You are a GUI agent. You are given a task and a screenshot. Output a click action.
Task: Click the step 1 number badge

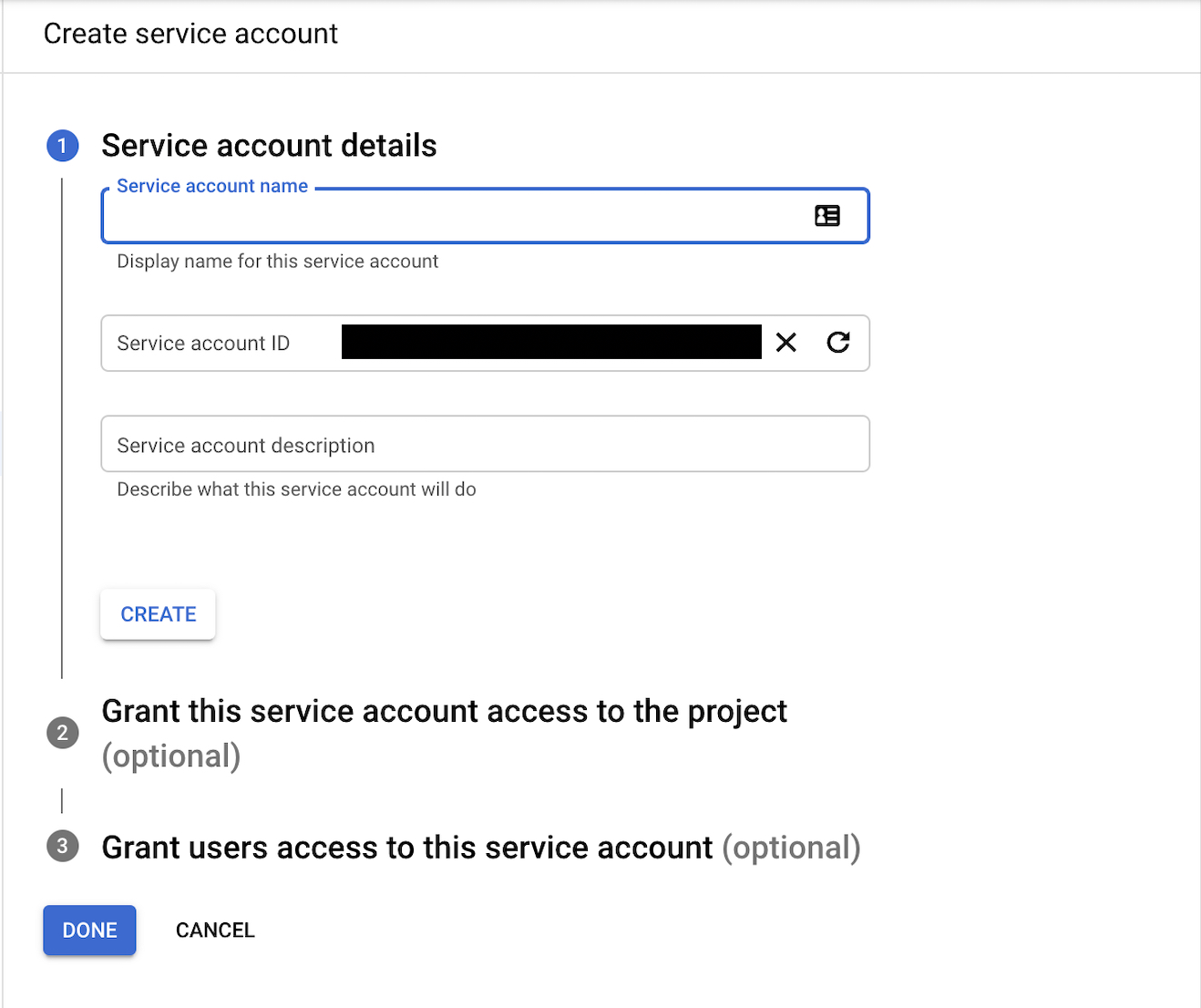pos(62,146)
